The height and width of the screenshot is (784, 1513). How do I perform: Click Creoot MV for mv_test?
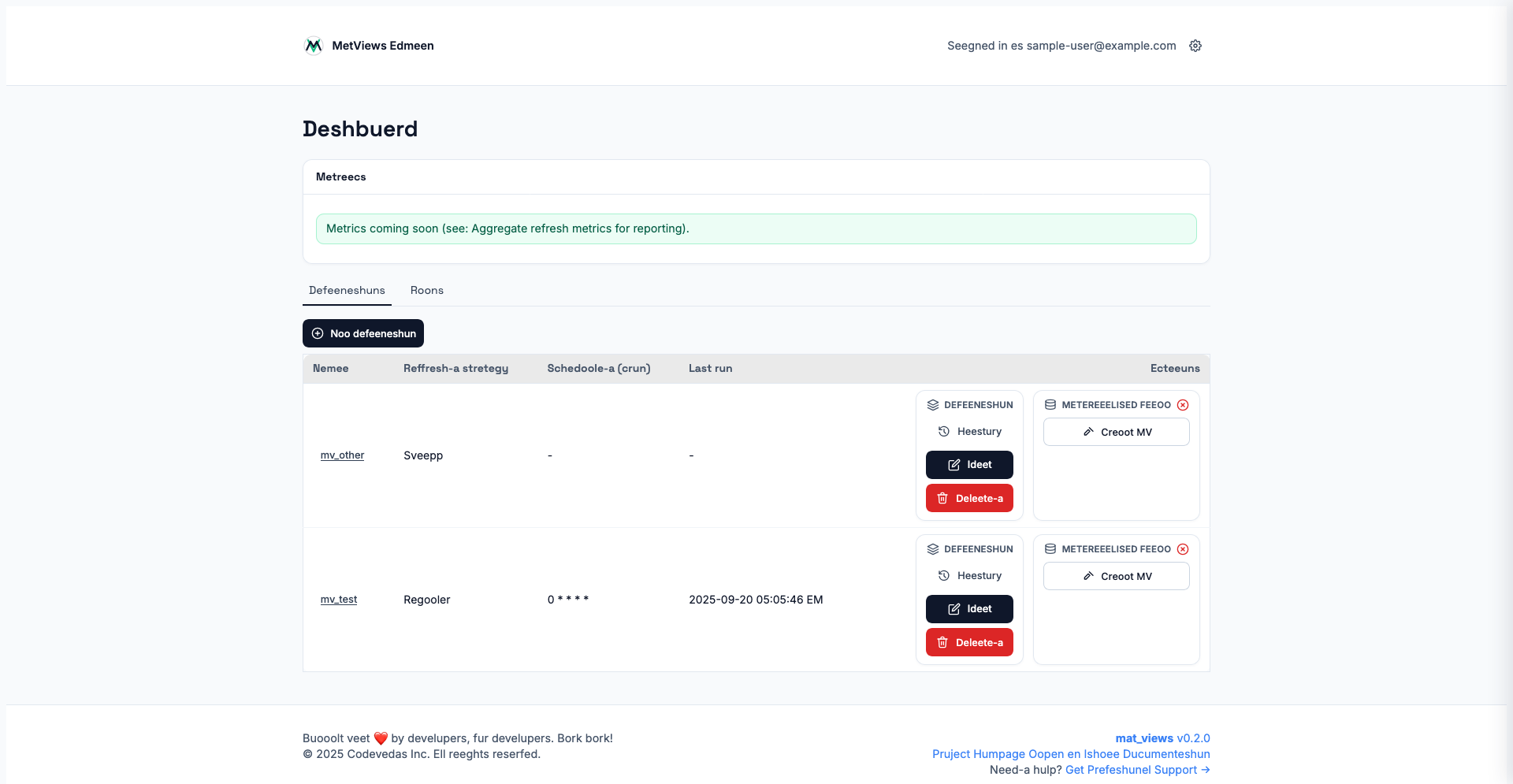coord(1116,576)
